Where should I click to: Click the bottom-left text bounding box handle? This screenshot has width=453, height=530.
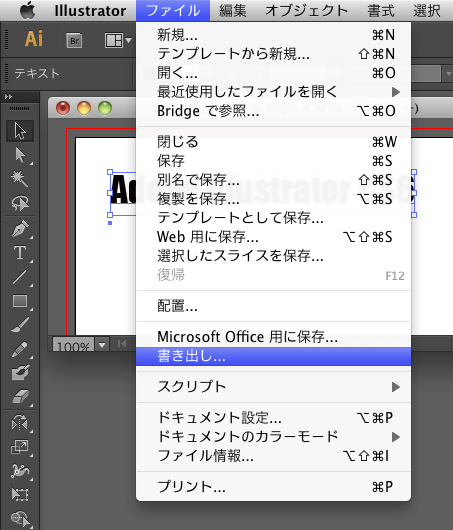110,215
